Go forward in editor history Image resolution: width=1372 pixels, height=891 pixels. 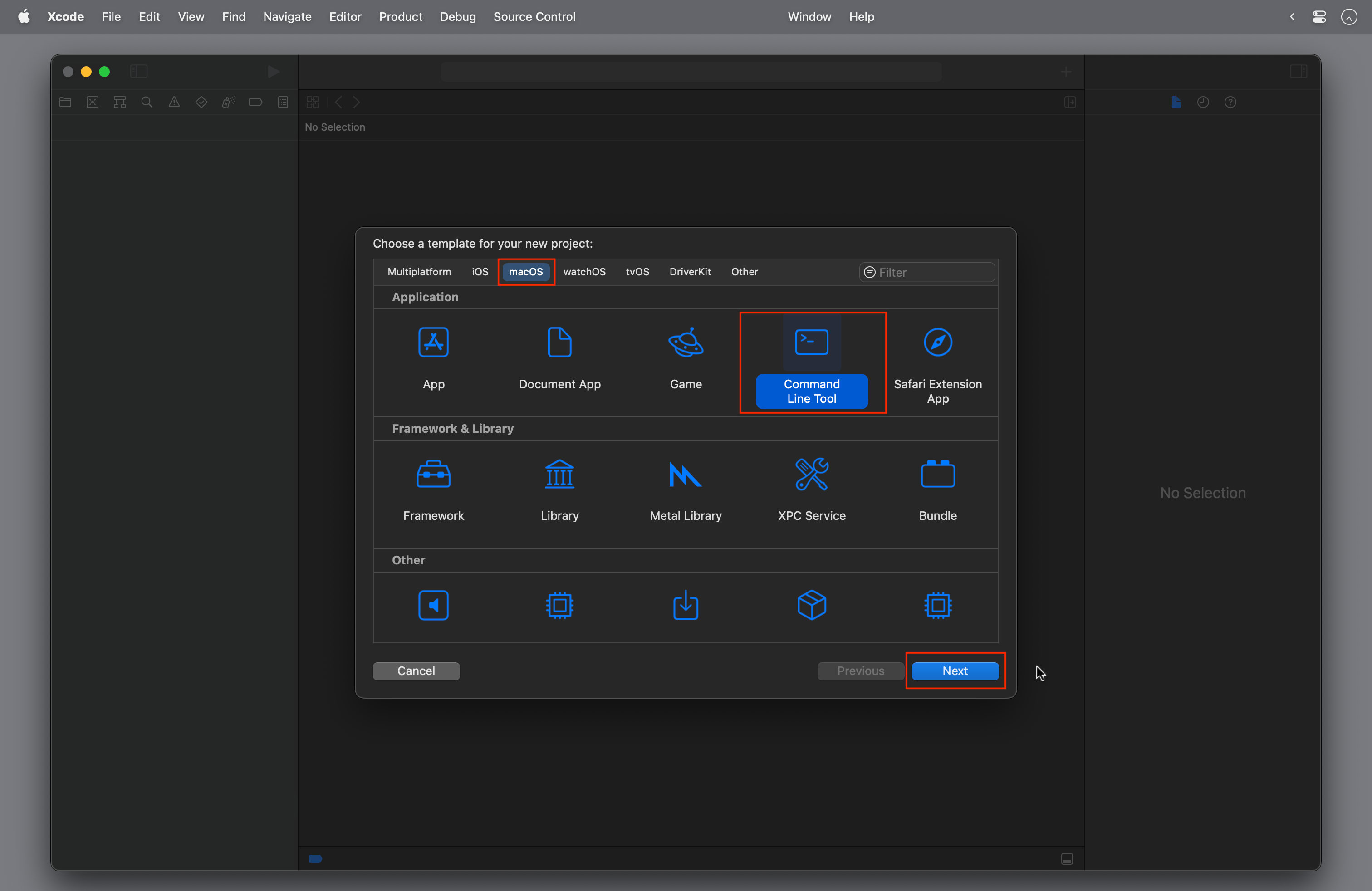tap(356, 102)
